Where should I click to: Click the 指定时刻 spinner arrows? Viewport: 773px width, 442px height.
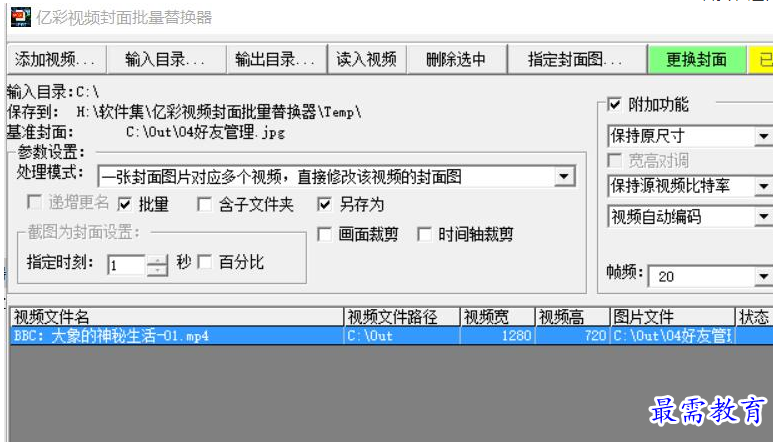(x=157, y=265)
